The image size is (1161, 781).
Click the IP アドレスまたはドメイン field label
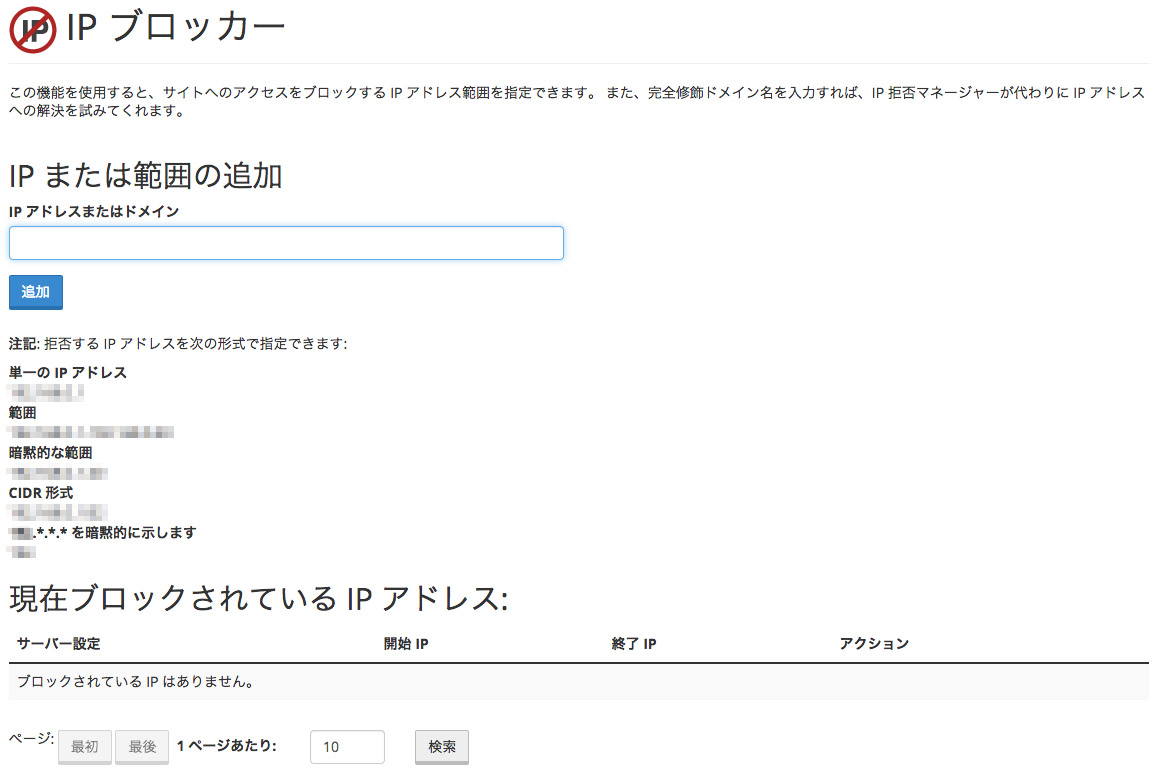[x=94, y=211]
